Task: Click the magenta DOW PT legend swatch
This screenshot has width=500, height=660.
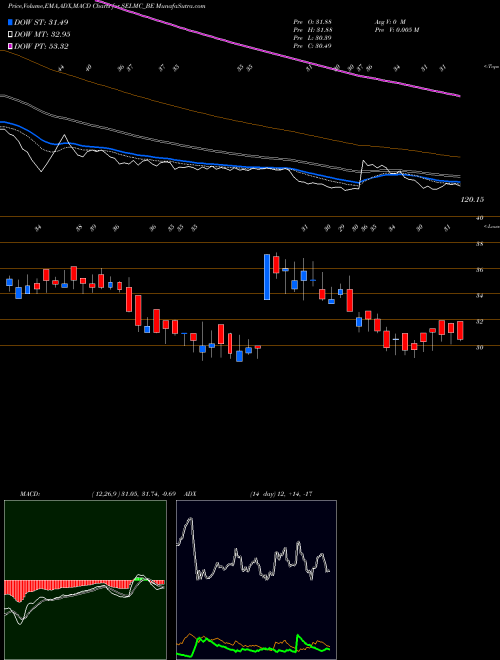Action: click(10, 46)
